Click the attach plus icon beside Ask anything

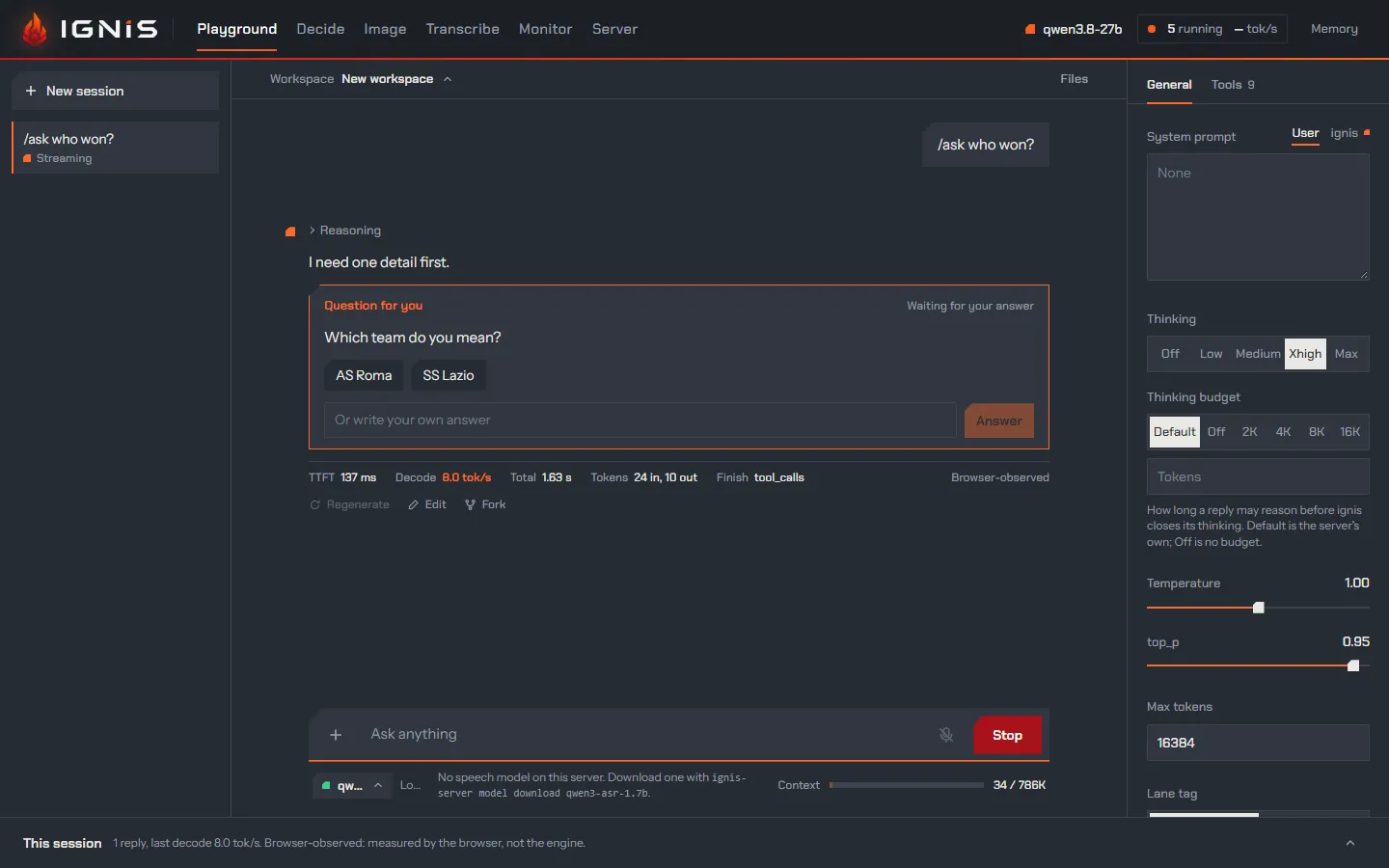click(x=336, y=735)
